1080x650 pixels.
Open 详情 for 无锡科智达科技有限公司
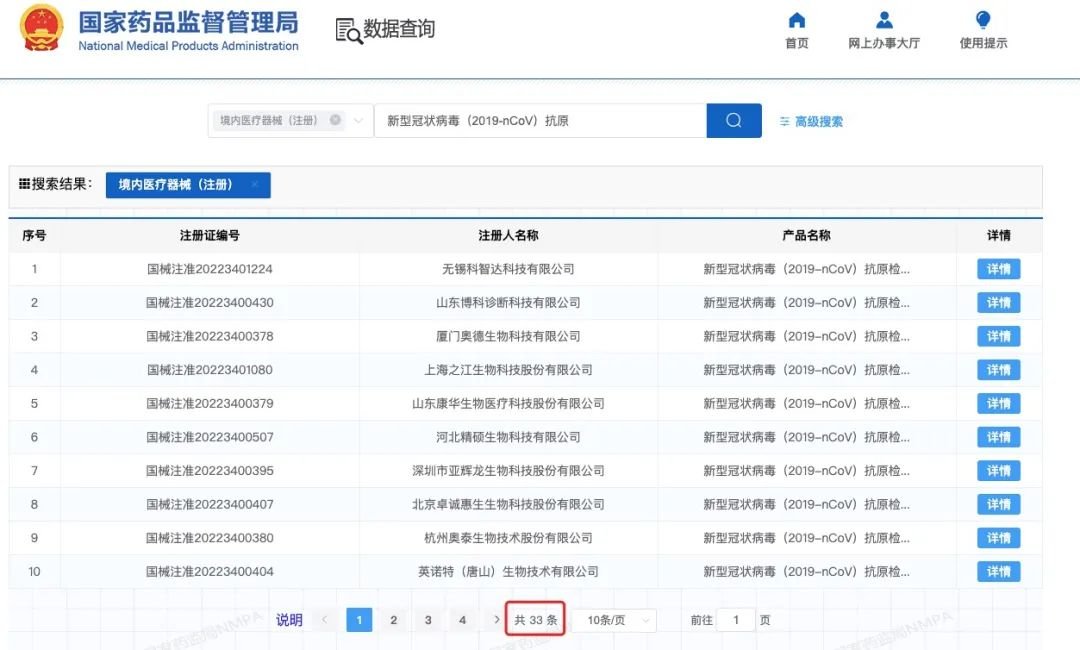(x=999, y=269)
